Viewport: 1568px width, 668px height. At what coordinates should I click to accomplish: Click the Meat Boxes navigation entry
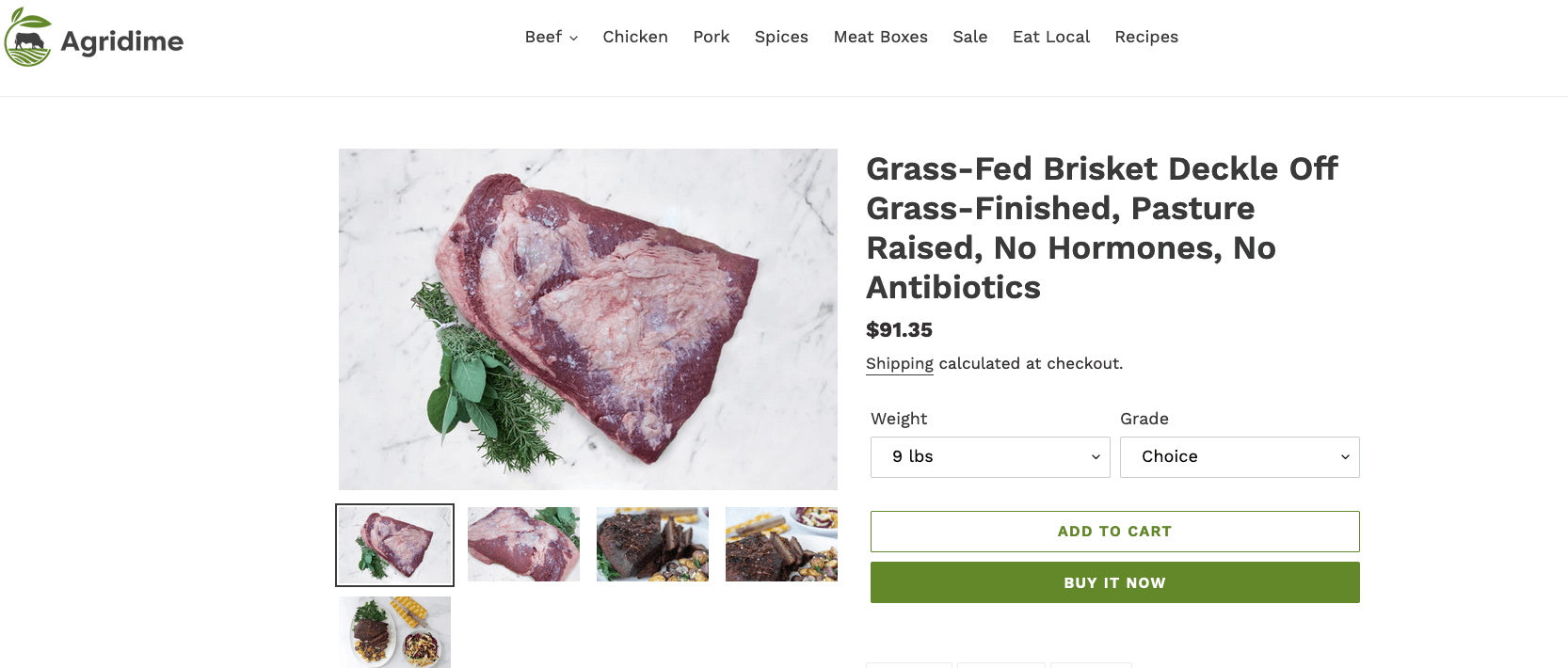pos(881,37)
